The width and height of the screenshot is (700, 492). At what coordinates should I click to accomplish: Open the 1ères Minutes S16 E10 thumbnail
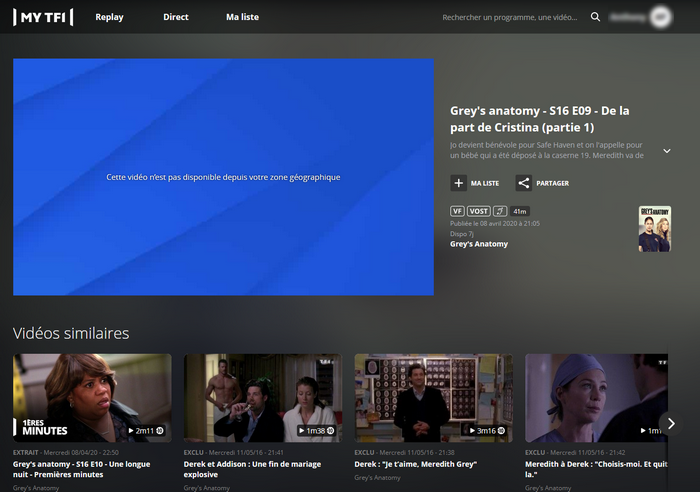click(92, 398)
